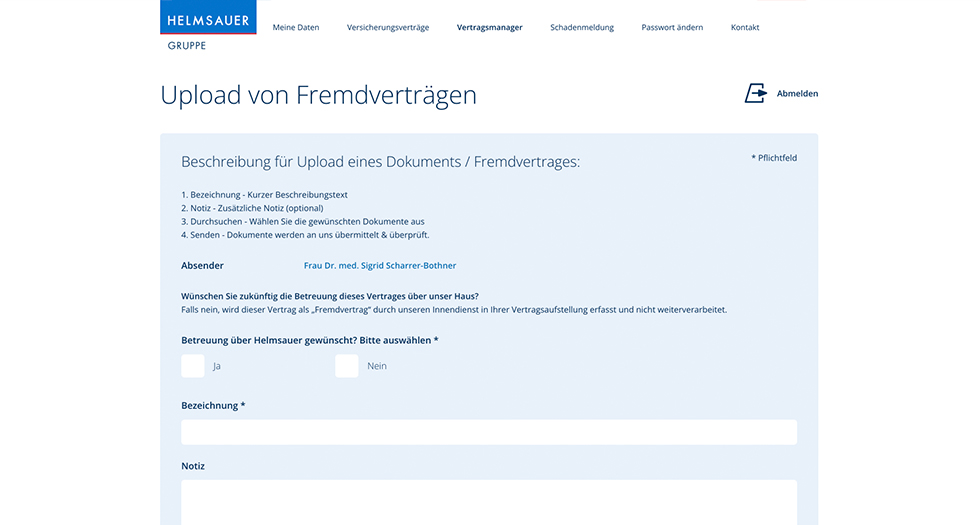Log out via the Abmelden link
Viewport: 980px width, 525px height.
click(x=797, y=94)
